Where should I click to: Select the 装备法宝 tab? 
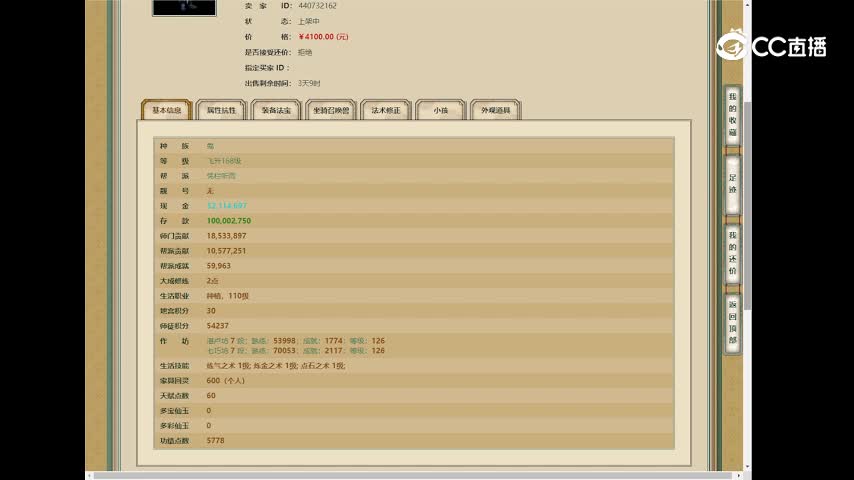click(x=276, y=110)
